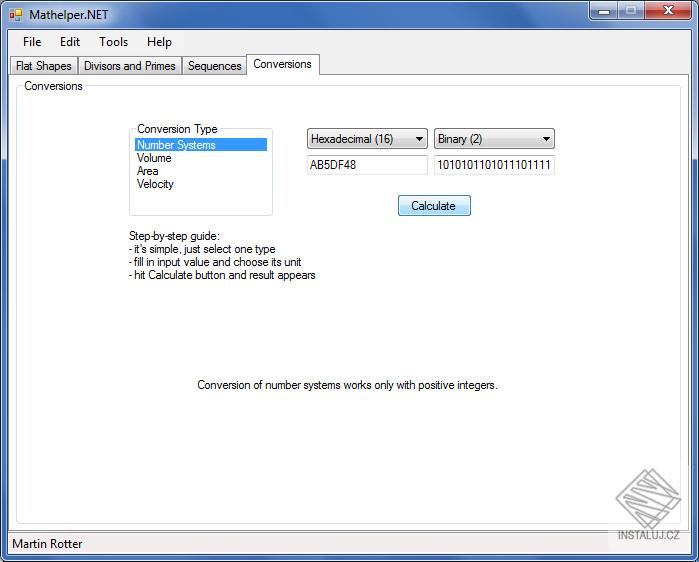699x562 pixels.
Task: Select the Conversions tab
Action: [x=283, y=64]
